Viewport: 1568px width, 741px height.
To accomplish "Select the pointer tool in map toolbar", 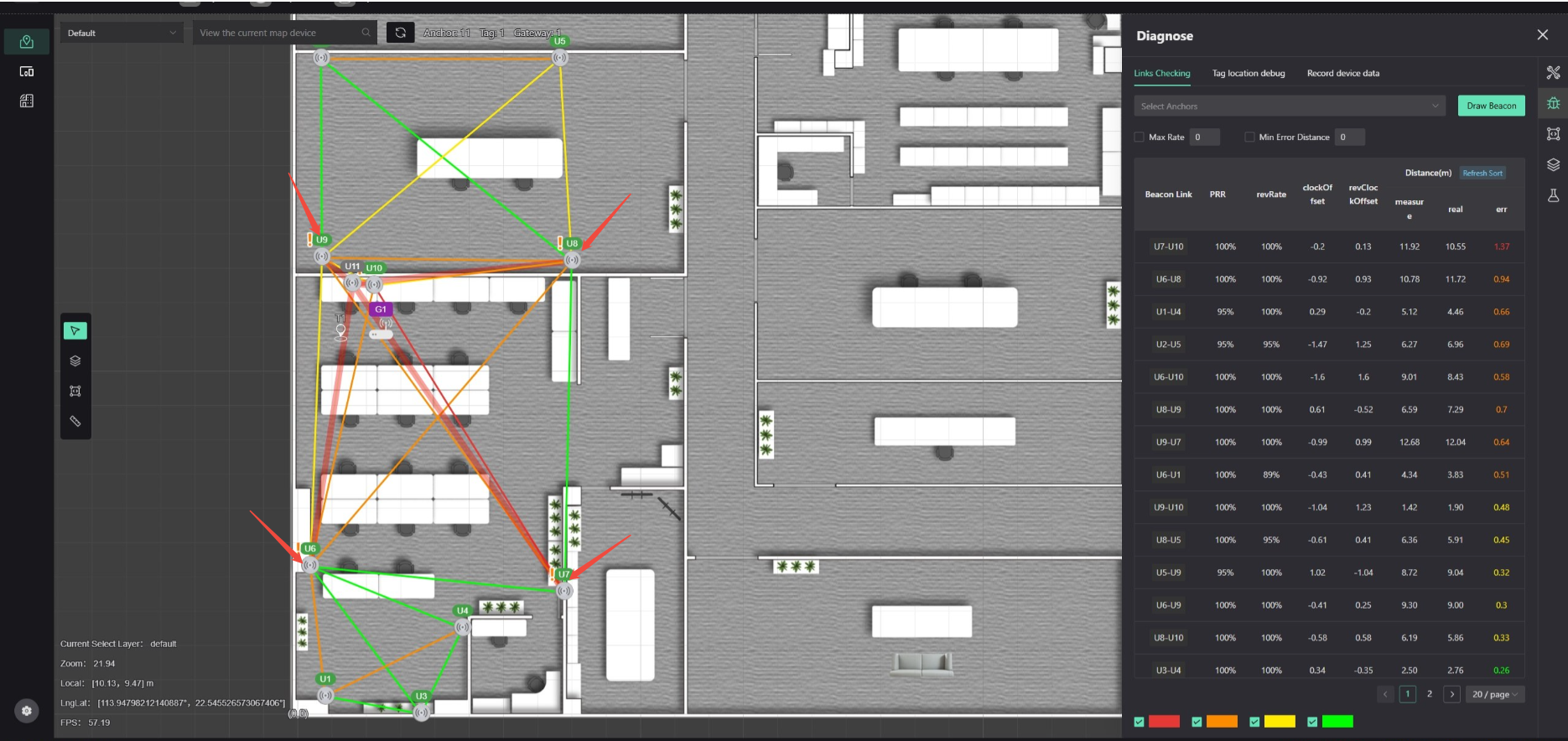I will pos(75,331).
